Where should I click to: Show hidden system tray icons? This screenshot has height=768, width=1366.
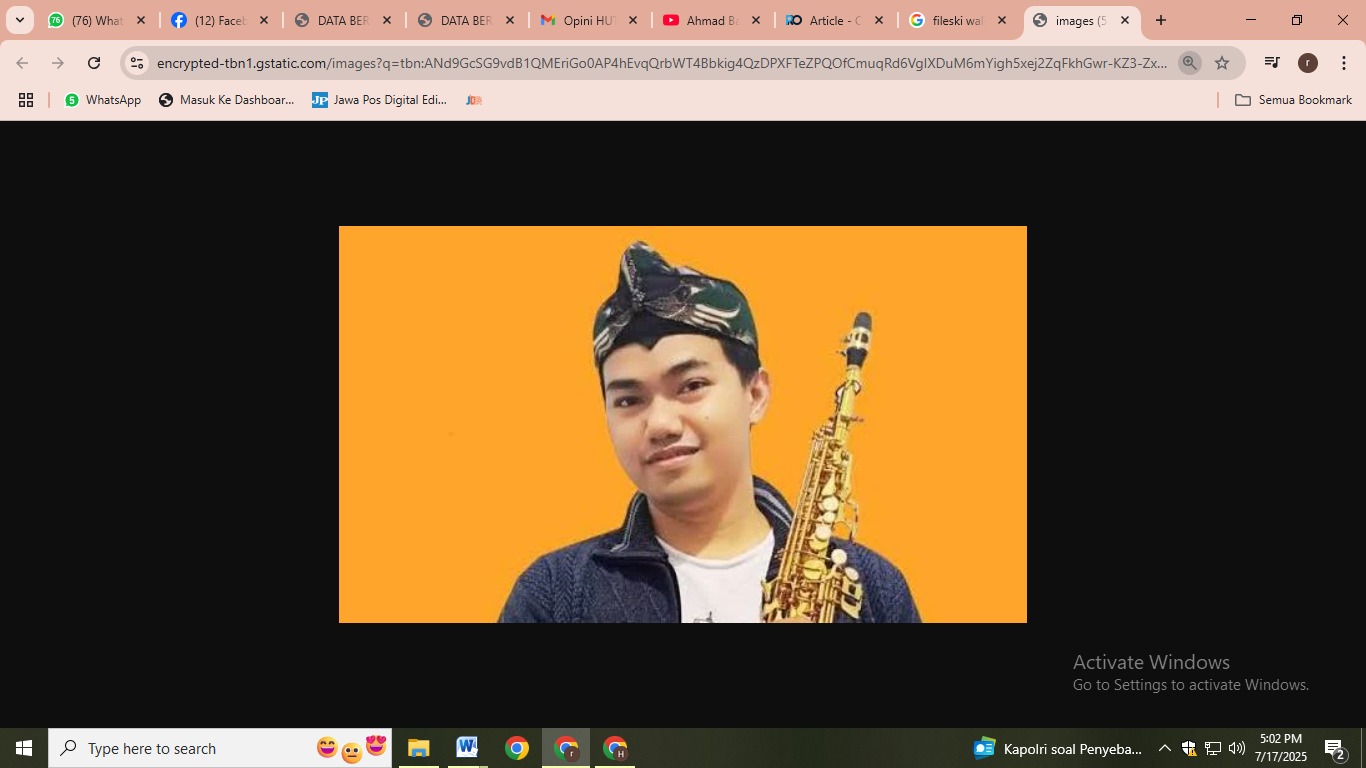[x=1164, y=748]
